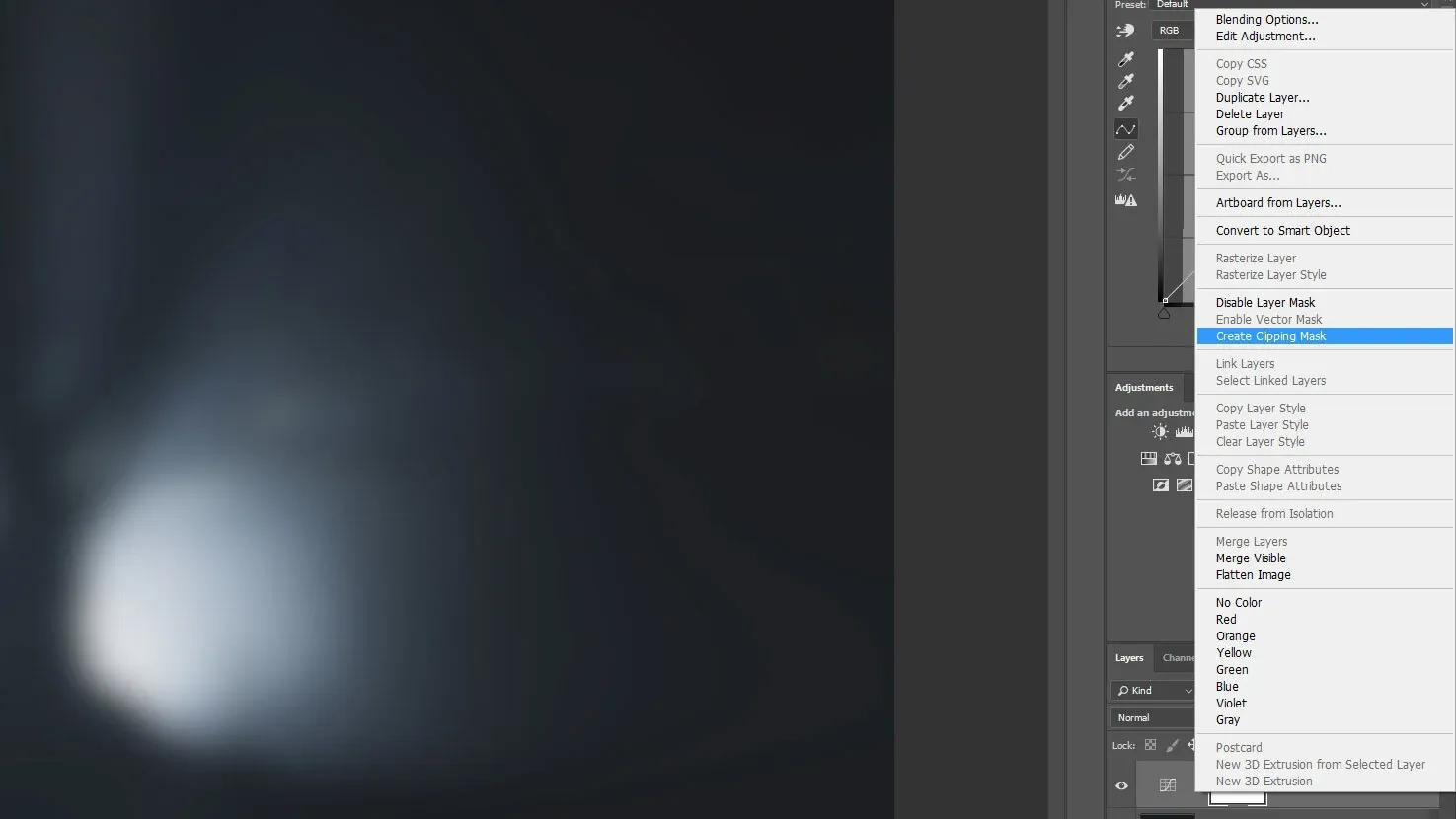The image size is (1456, 819).
Task: Add a Brightness/Contrast adjustment
Action: click(1159, 431)
